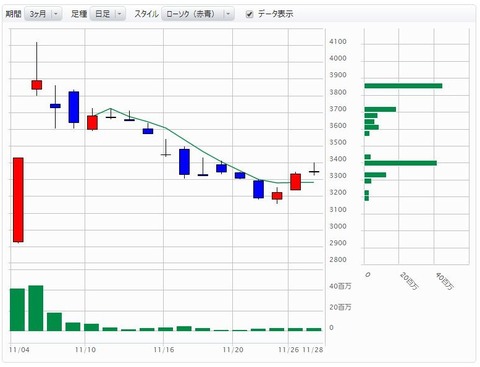
Task: Click the 3700 price-volume bar
Action: (380, 109)
